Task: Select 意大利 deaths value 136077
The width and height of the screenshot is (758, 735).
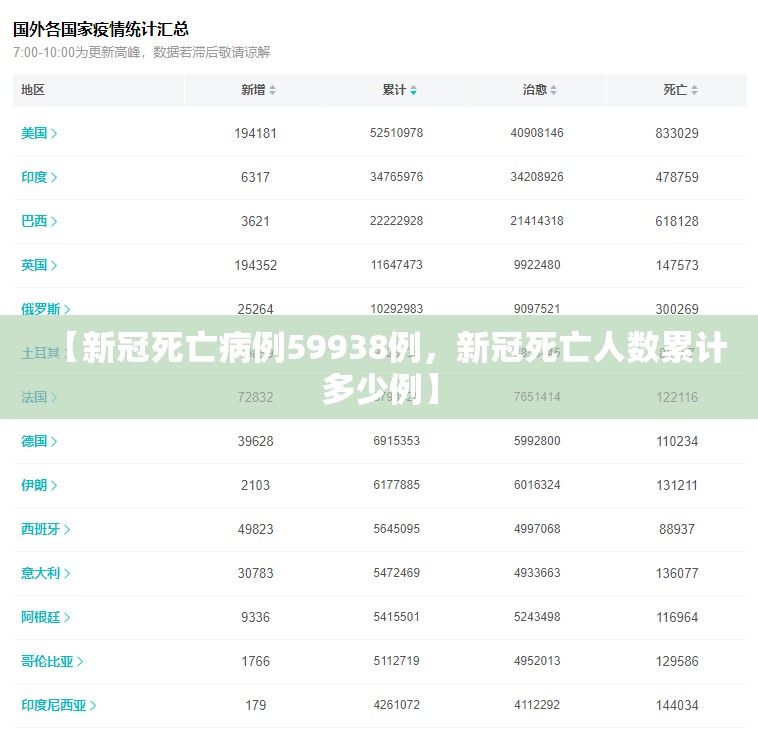Action: click(x=677, y=573)
